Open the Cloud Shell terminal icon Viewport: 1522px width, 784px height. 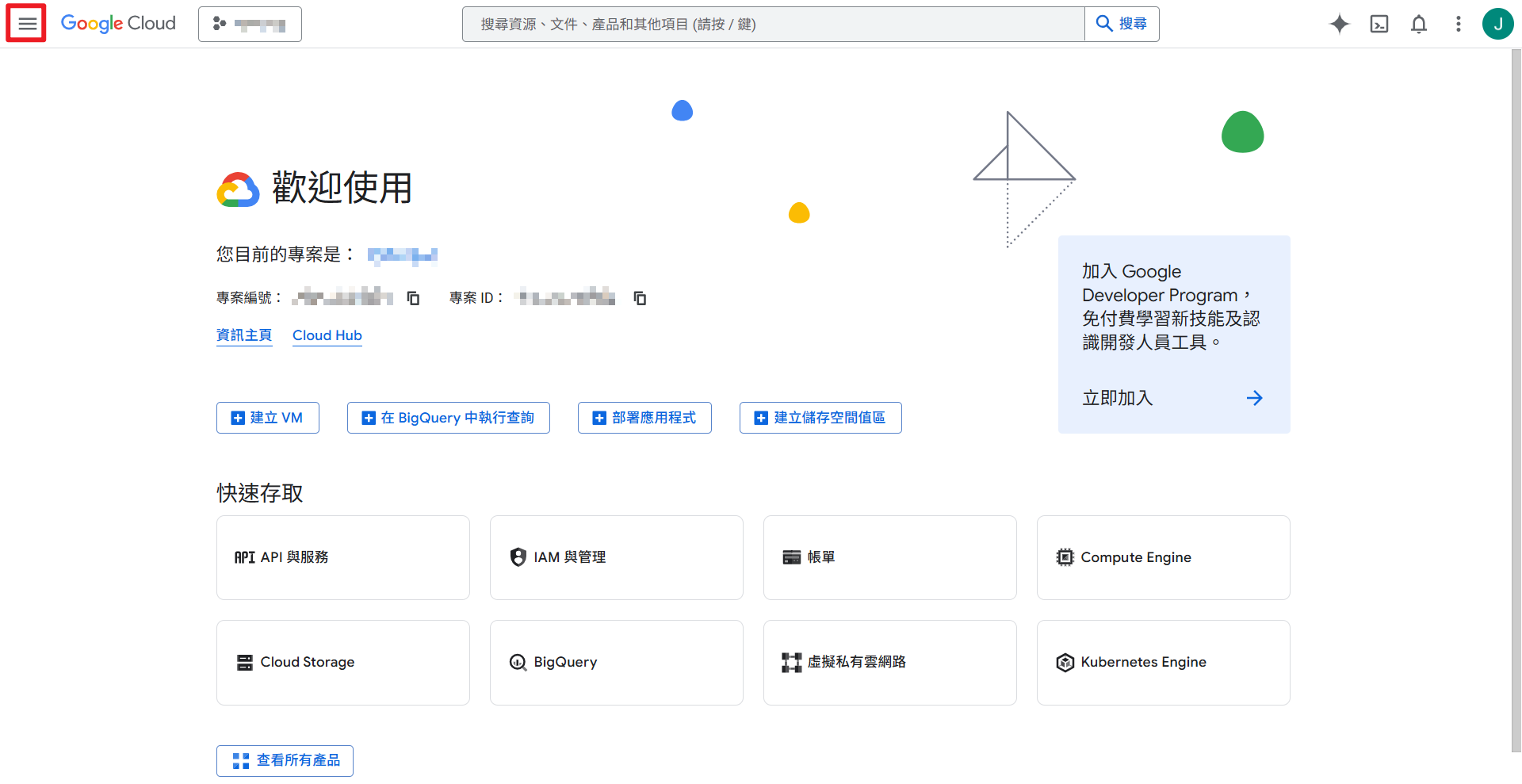coord(1379,24)
